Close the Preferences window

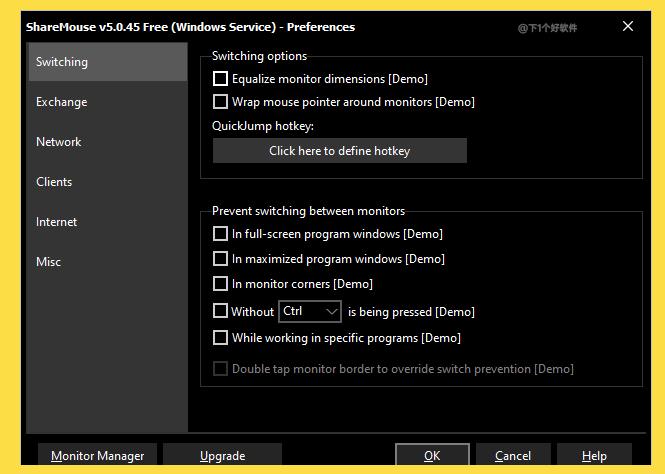point(628,26)
